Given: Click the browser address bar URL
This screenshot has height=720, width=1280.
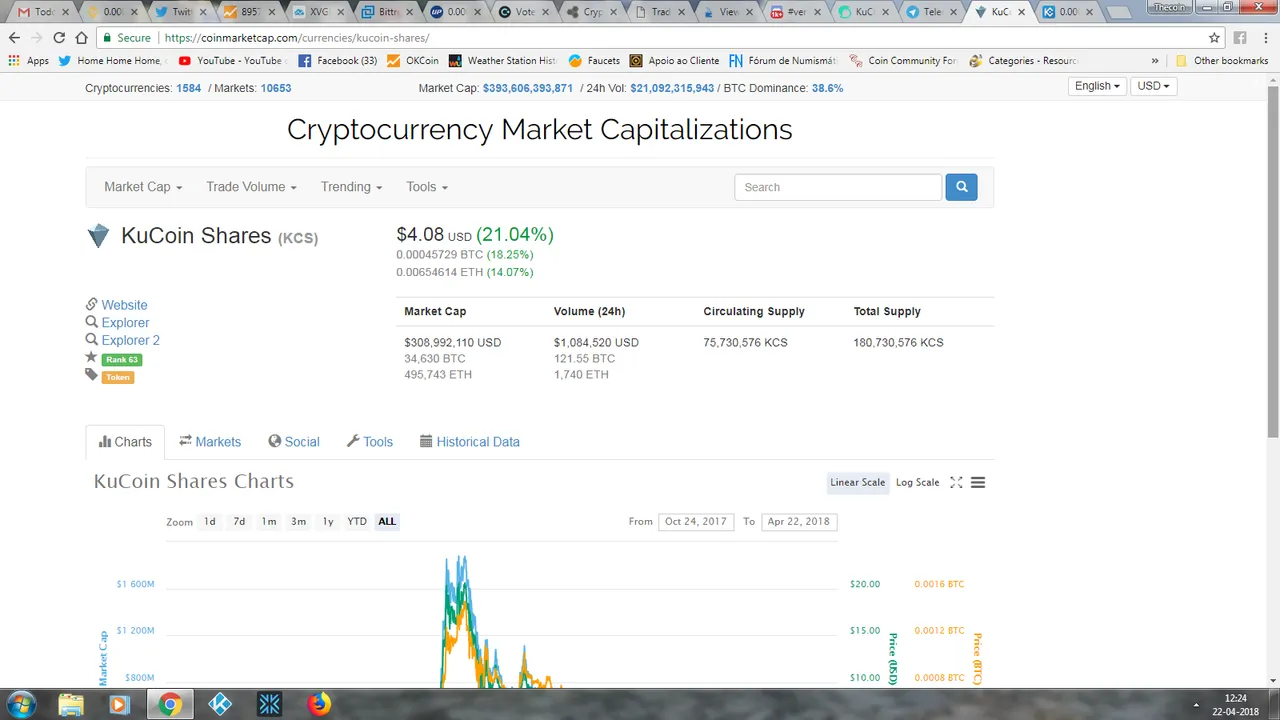Looking at the screenshot, I should (x=297, y=38).
